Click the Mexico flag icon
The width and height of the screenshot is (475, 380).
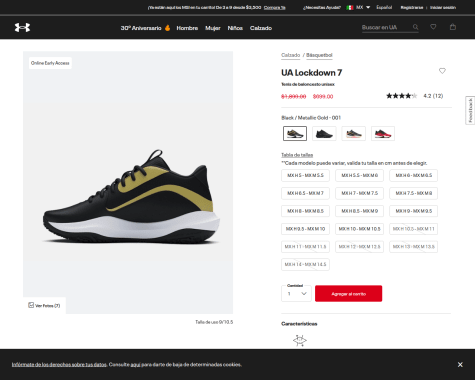click(x=350, y=7)
